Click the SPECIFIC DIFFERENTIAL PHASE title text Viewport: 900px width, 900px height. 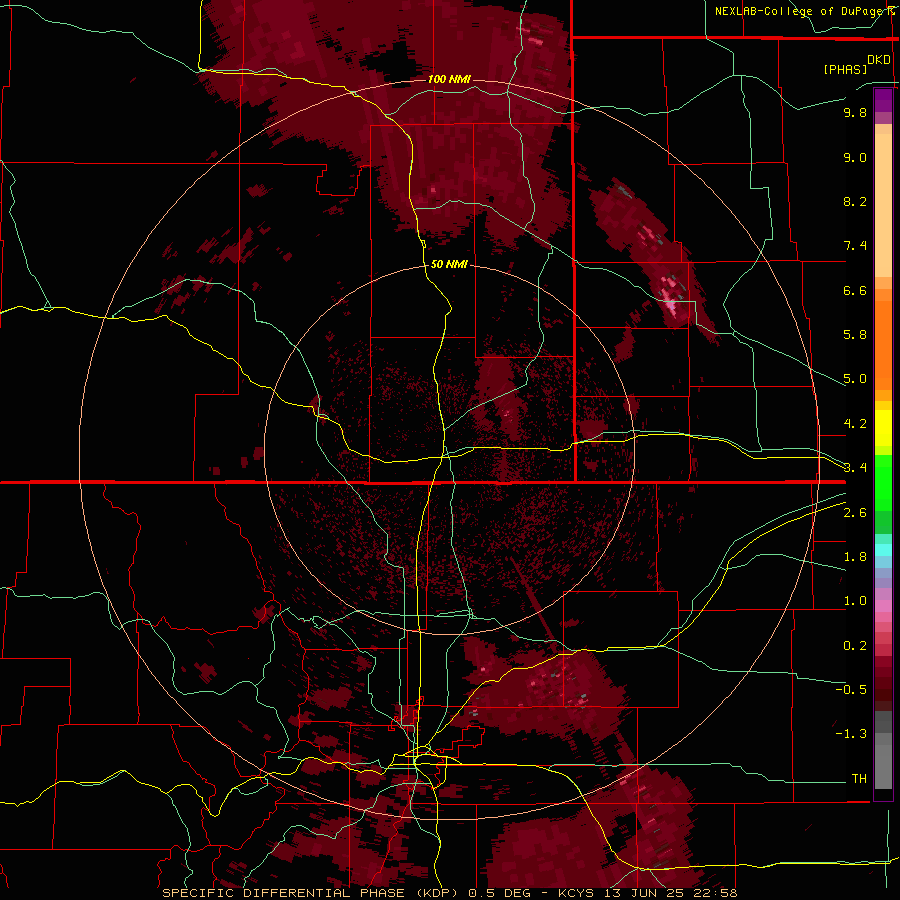coord(284,893)
